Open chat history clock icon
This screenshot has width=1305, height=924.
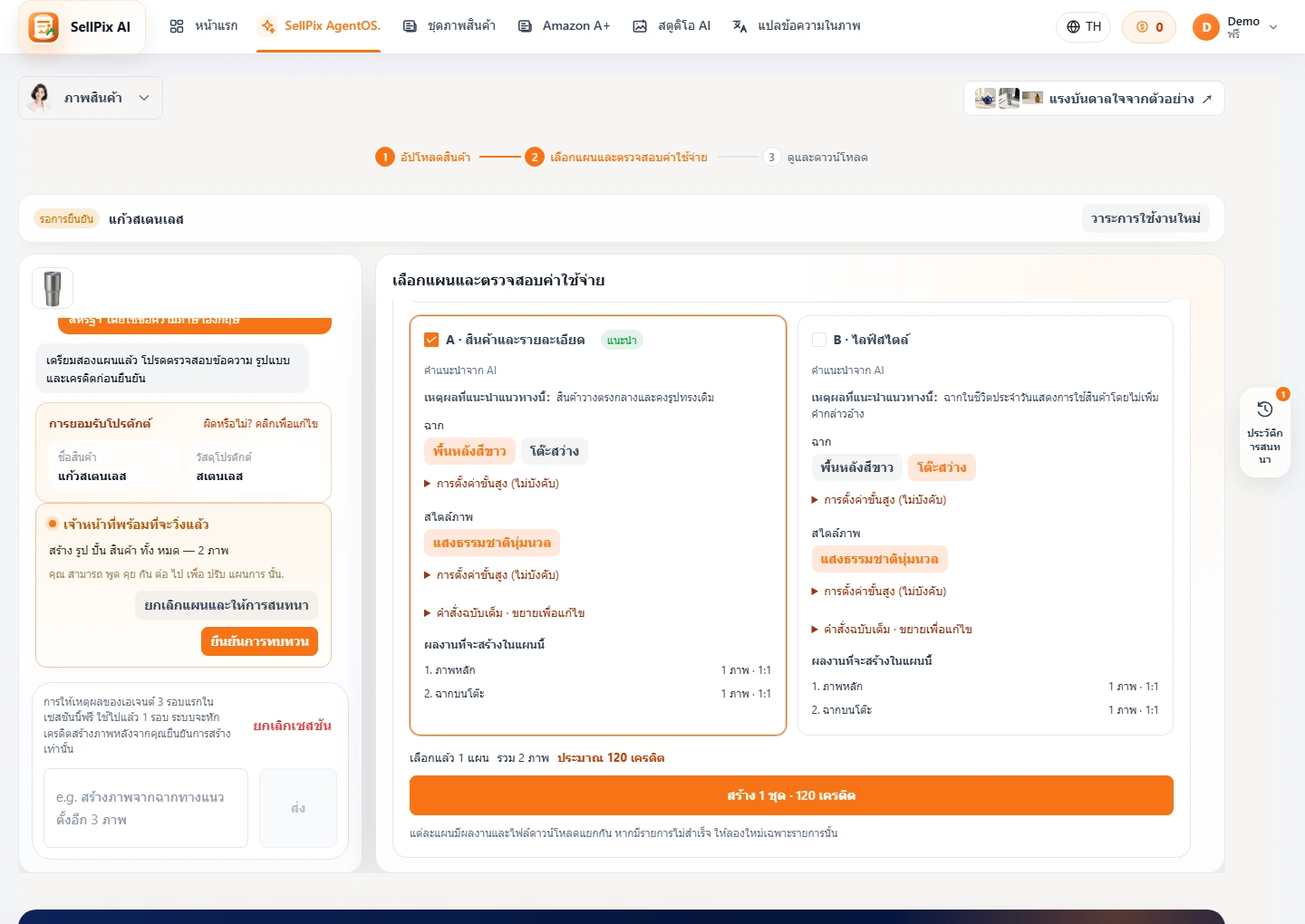(x=1265, y=409)
